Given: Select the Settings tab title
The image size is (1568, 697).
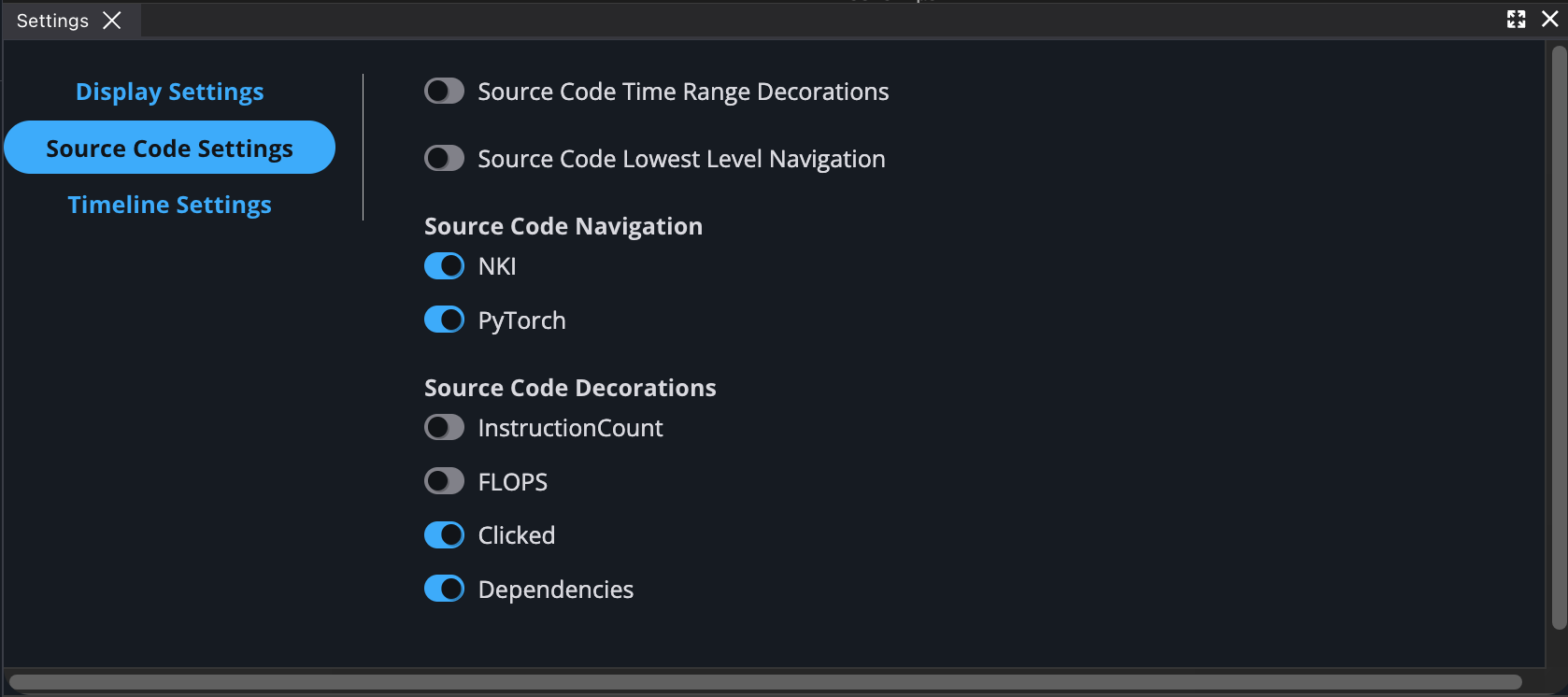Looking at the screenshot, I should (52, 21).
